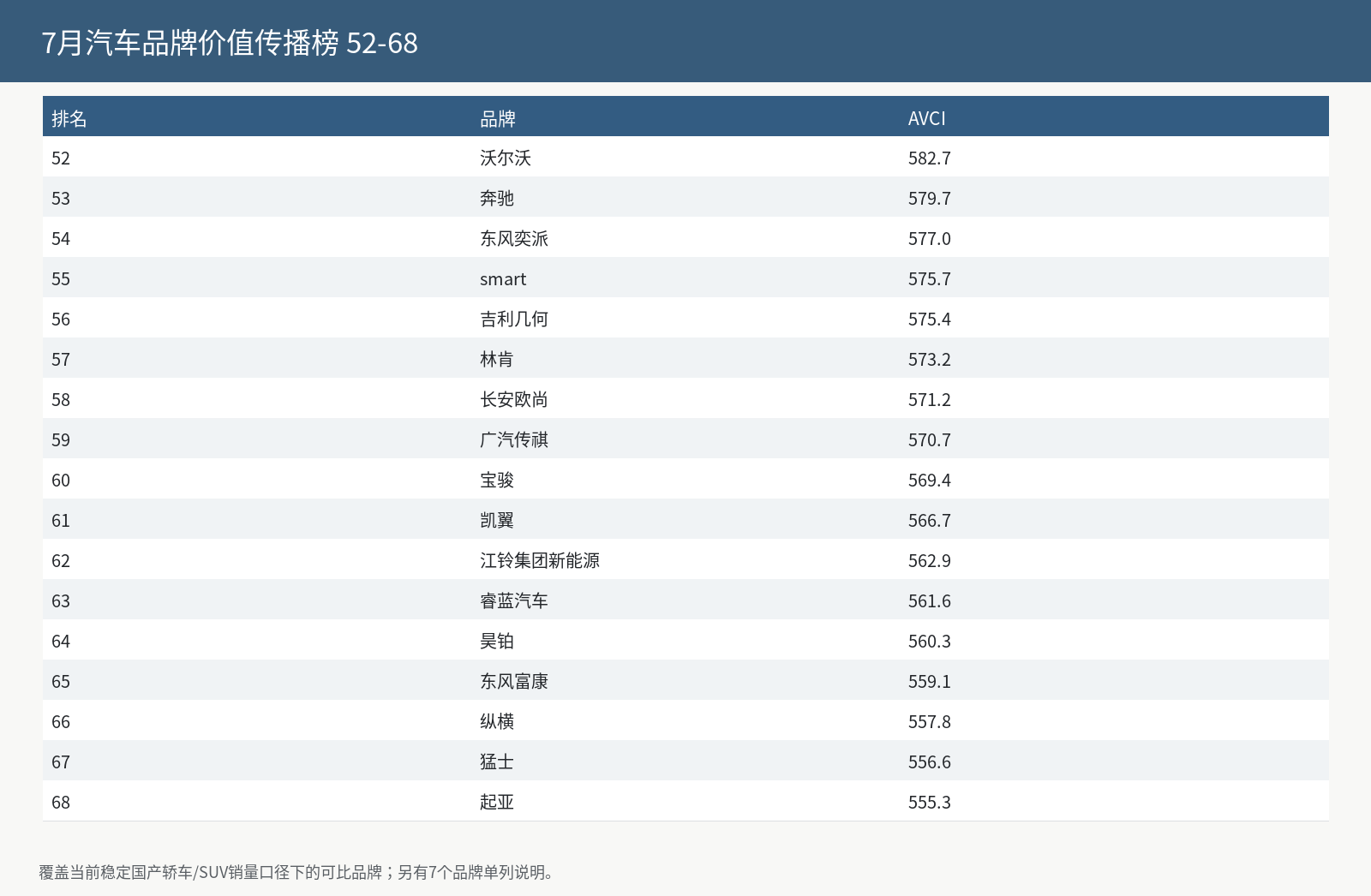
Task: Click the AVCI value "573.2"
Action: [x=930, y=359]
